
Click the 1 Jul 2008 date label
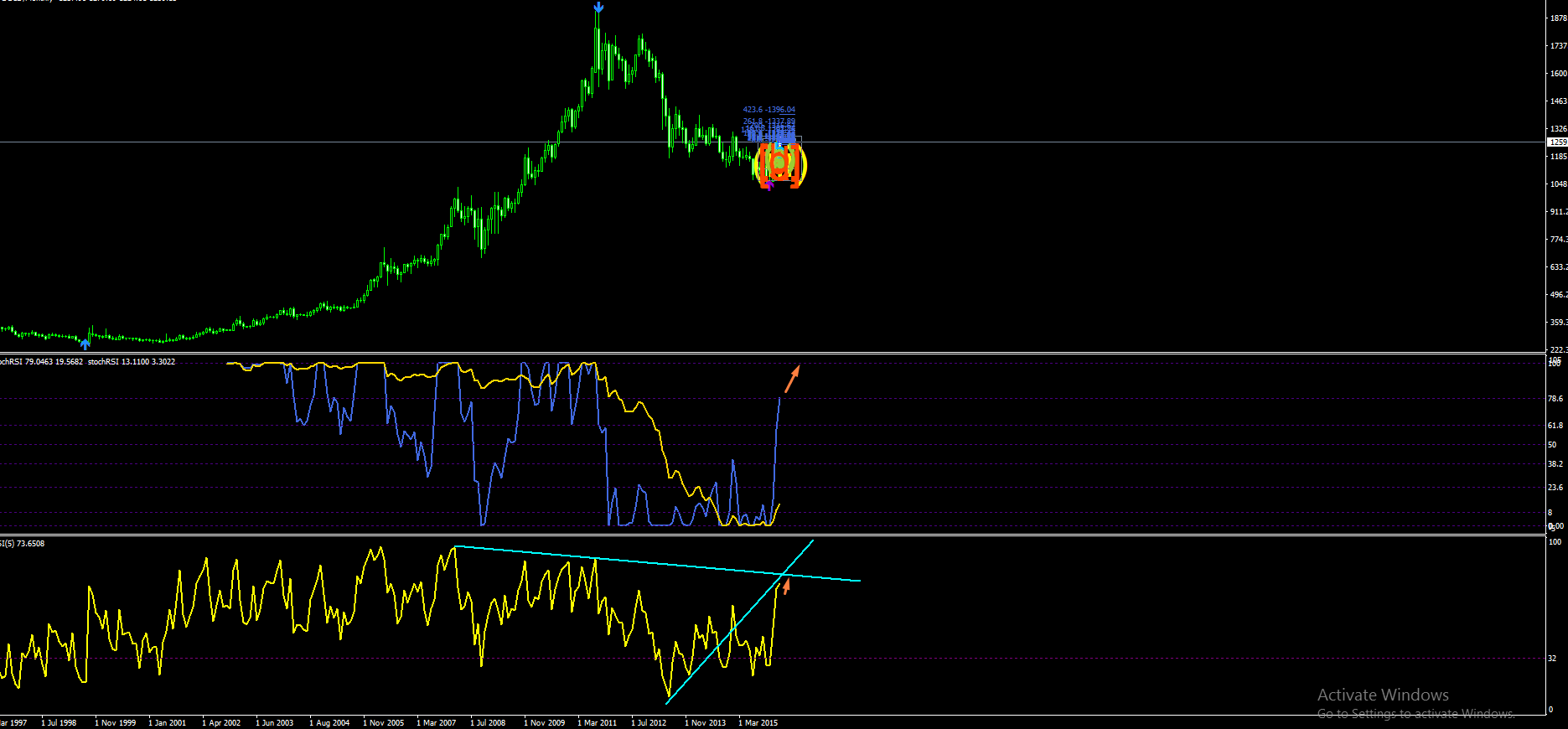coord(488,722)
